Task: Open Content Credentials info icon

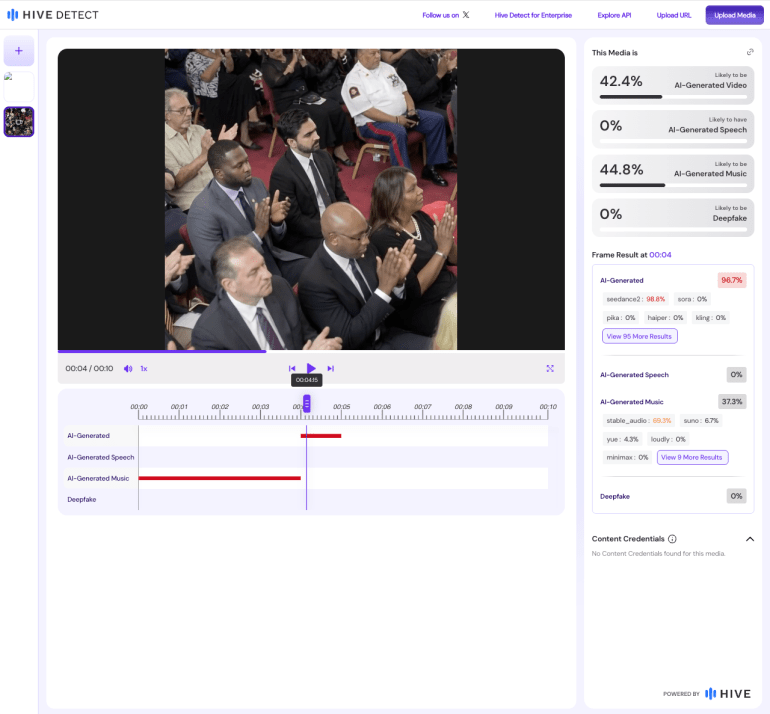Action: tap(672, 539)
